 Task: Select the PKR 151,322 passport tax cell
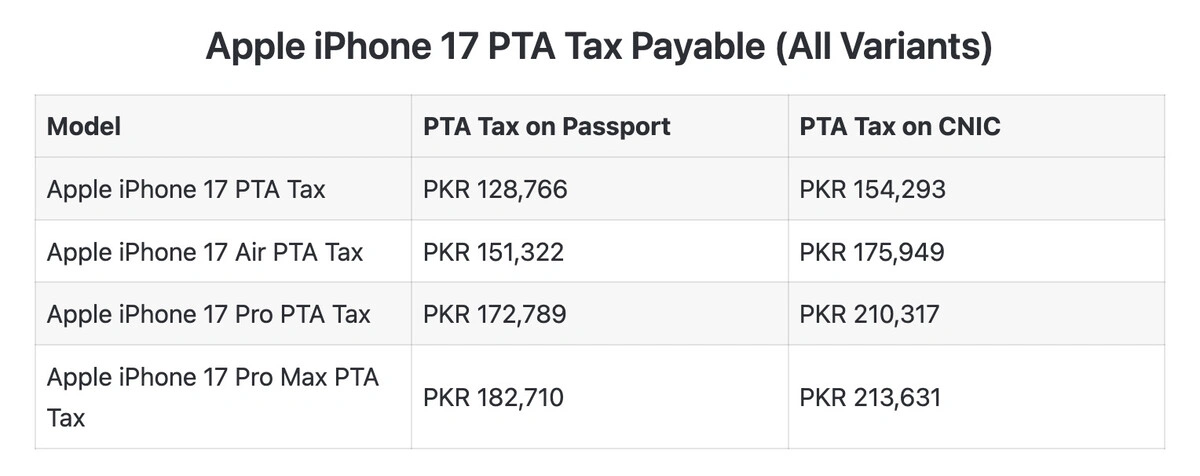point(493,251)
